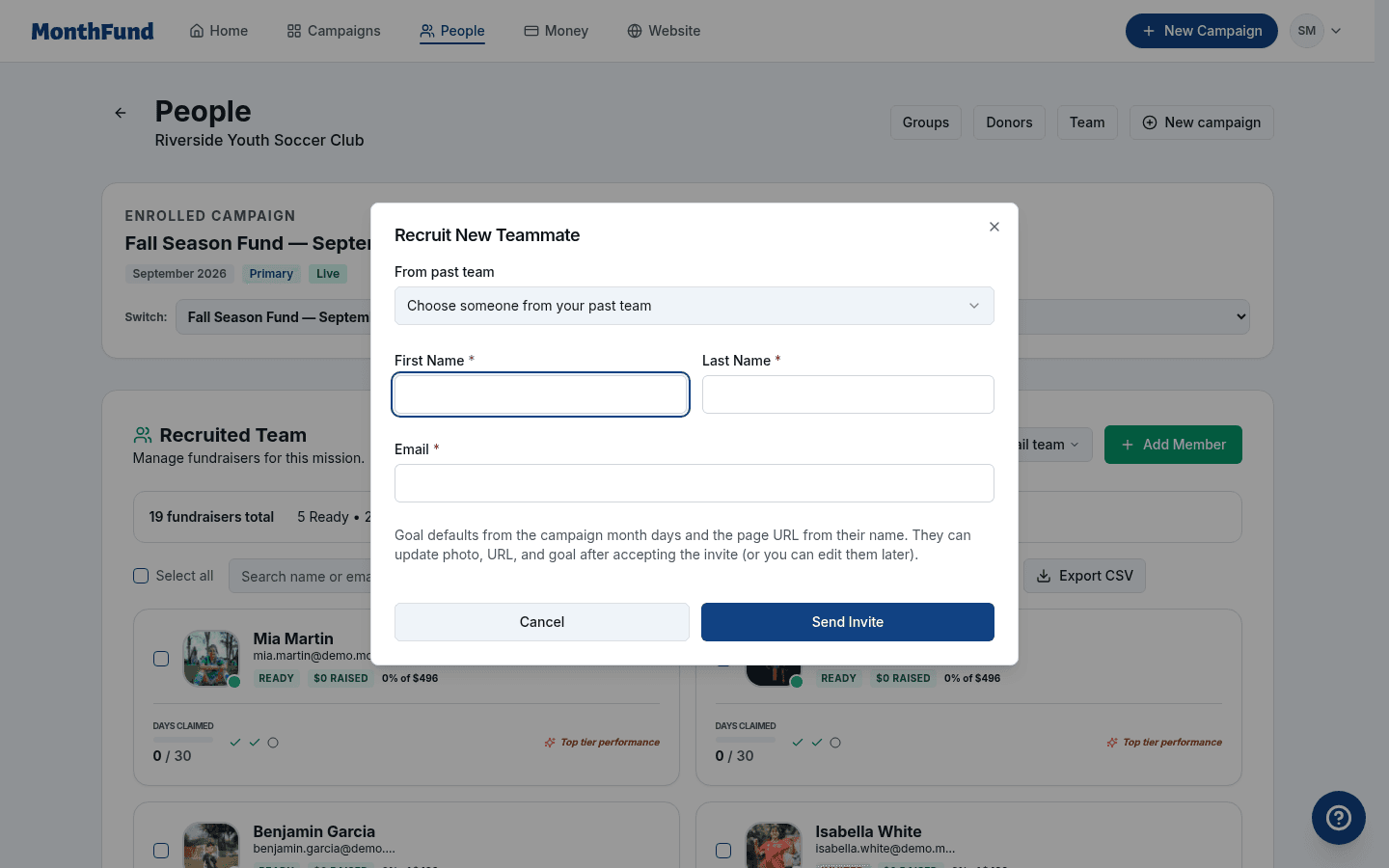Select Isabella White's checkbox
1389x868 pixels.
[723, 851]
